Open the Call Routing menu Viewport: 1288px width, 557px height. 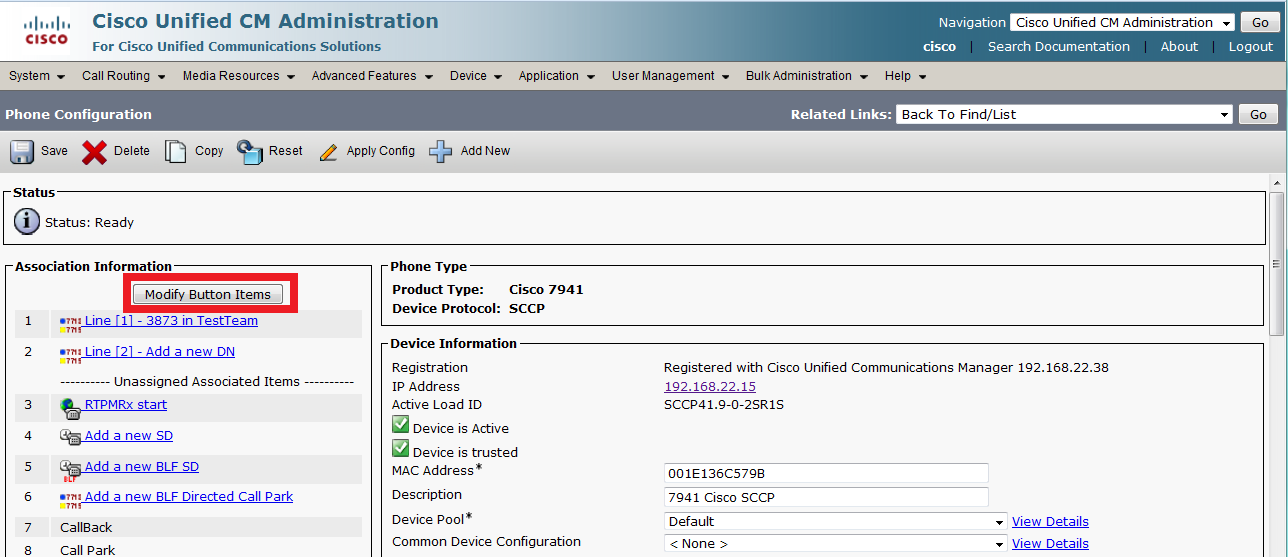122,76
